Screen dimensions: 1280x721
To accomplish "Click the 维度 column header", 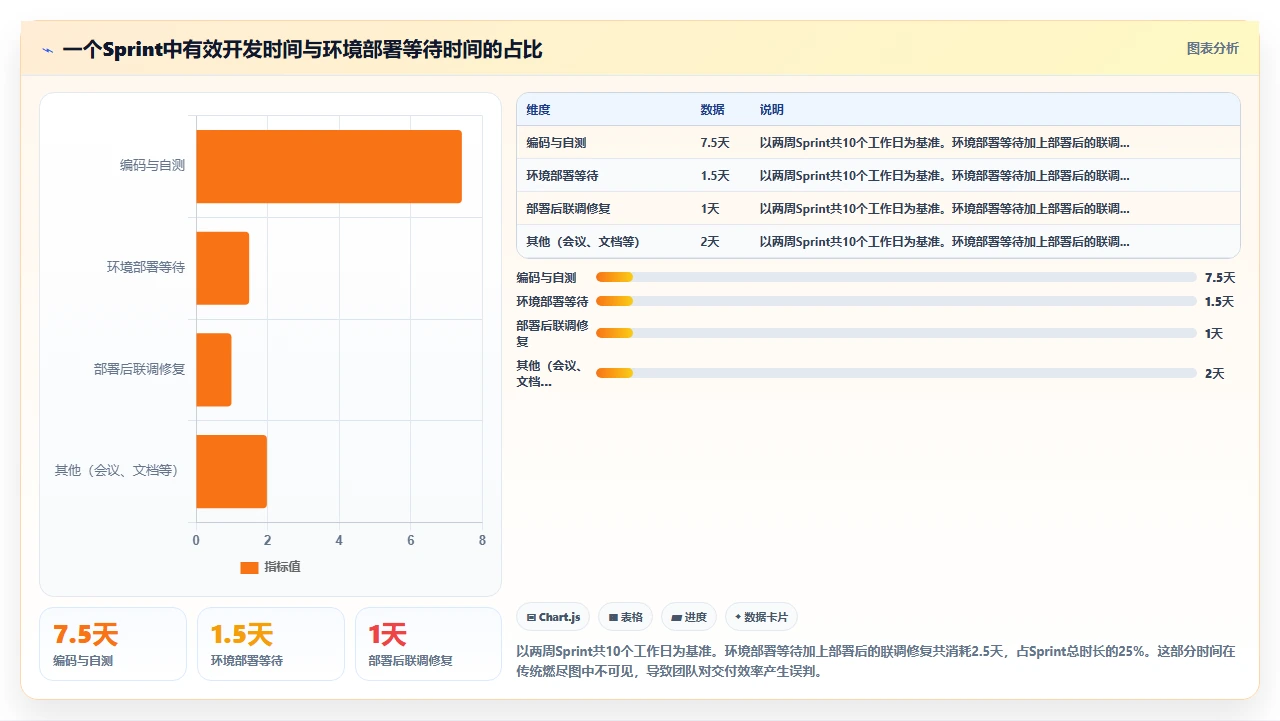I will click(x=538, y=110).
